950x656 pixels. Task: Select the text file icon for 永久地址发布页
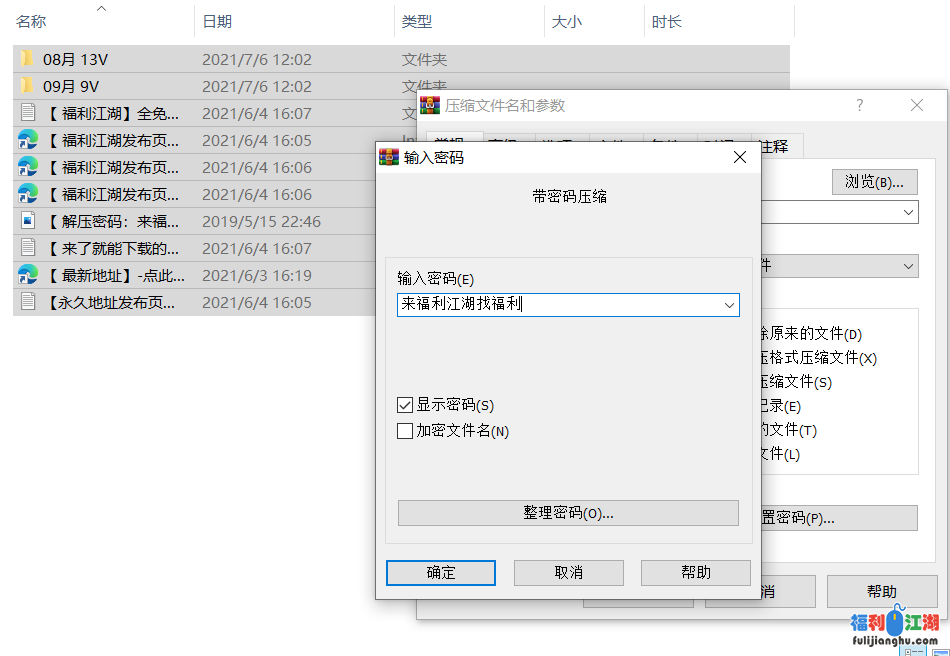pyautogui.click(x=27, y=302)
